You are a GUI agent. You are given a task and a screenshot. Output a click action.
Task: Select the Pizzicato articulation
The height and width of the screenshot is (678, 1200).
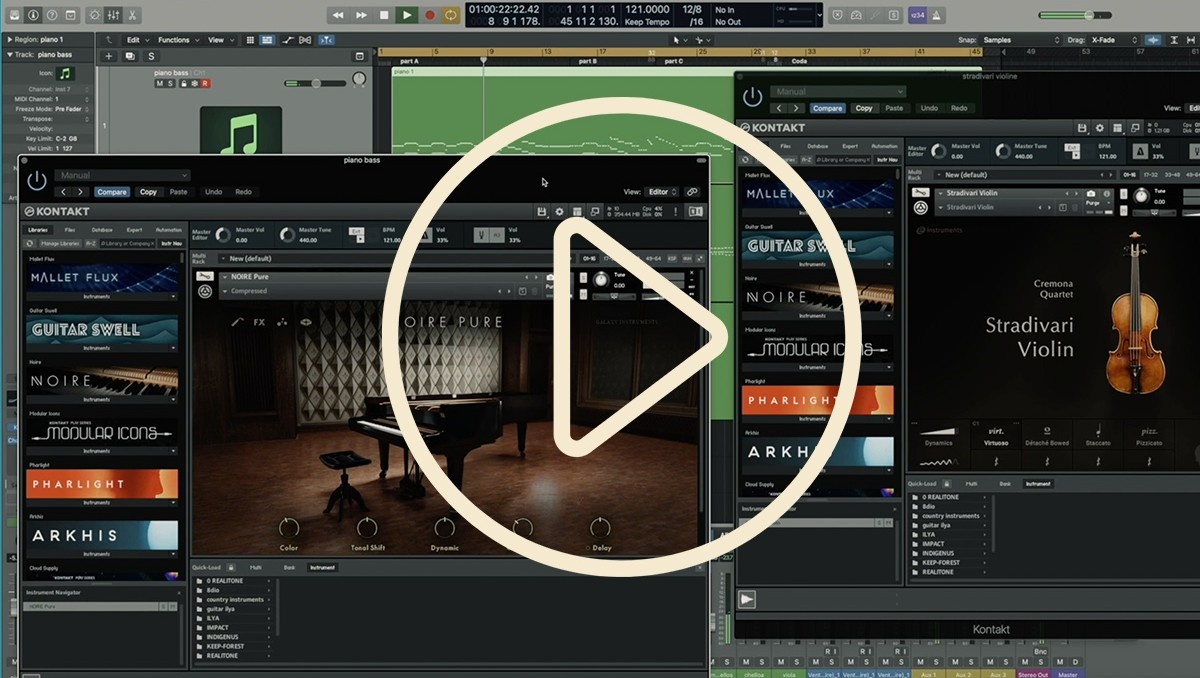pyautogui.click(x=1149, y=434)
